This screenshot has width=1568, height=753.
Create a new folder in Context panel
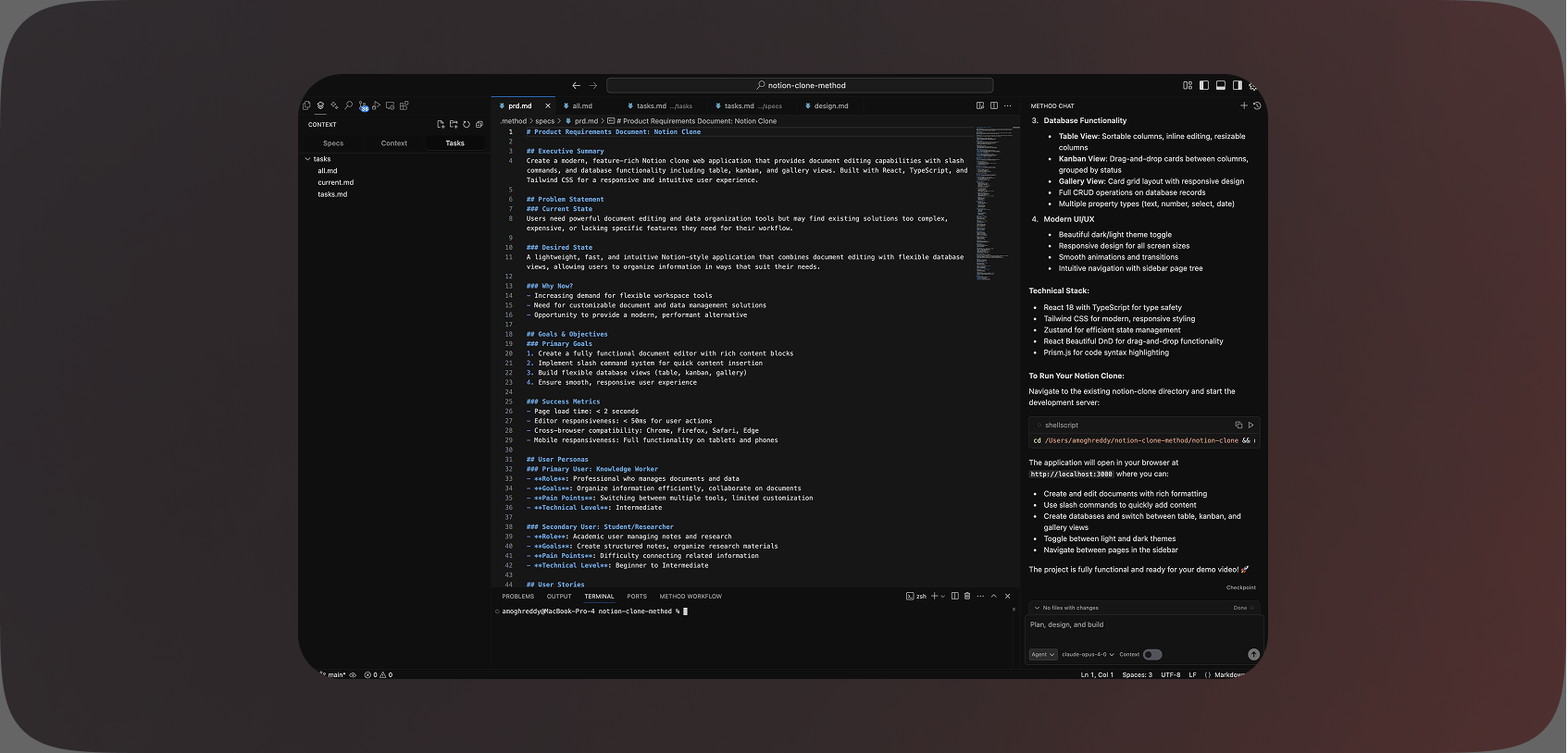point(454,124)
